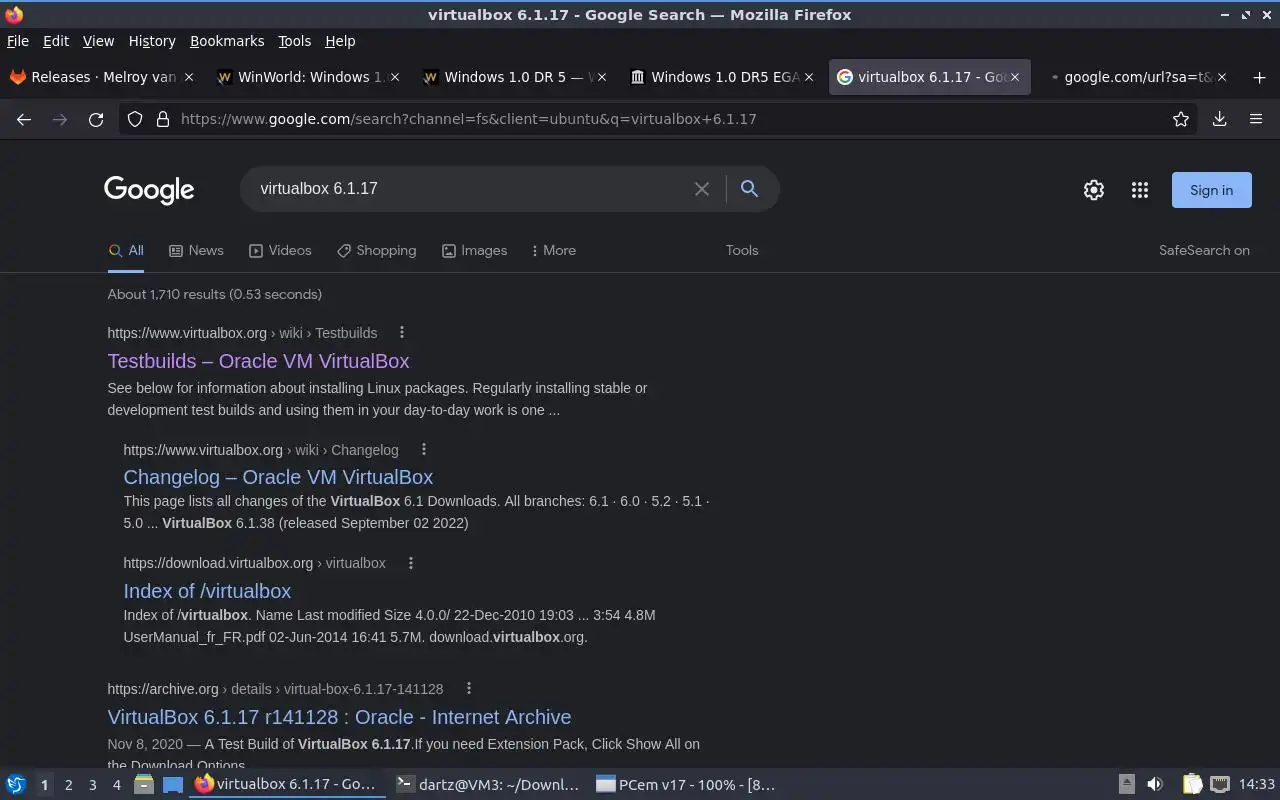Switch to workspace 3

pyautogui.click(x=93, y=785)
